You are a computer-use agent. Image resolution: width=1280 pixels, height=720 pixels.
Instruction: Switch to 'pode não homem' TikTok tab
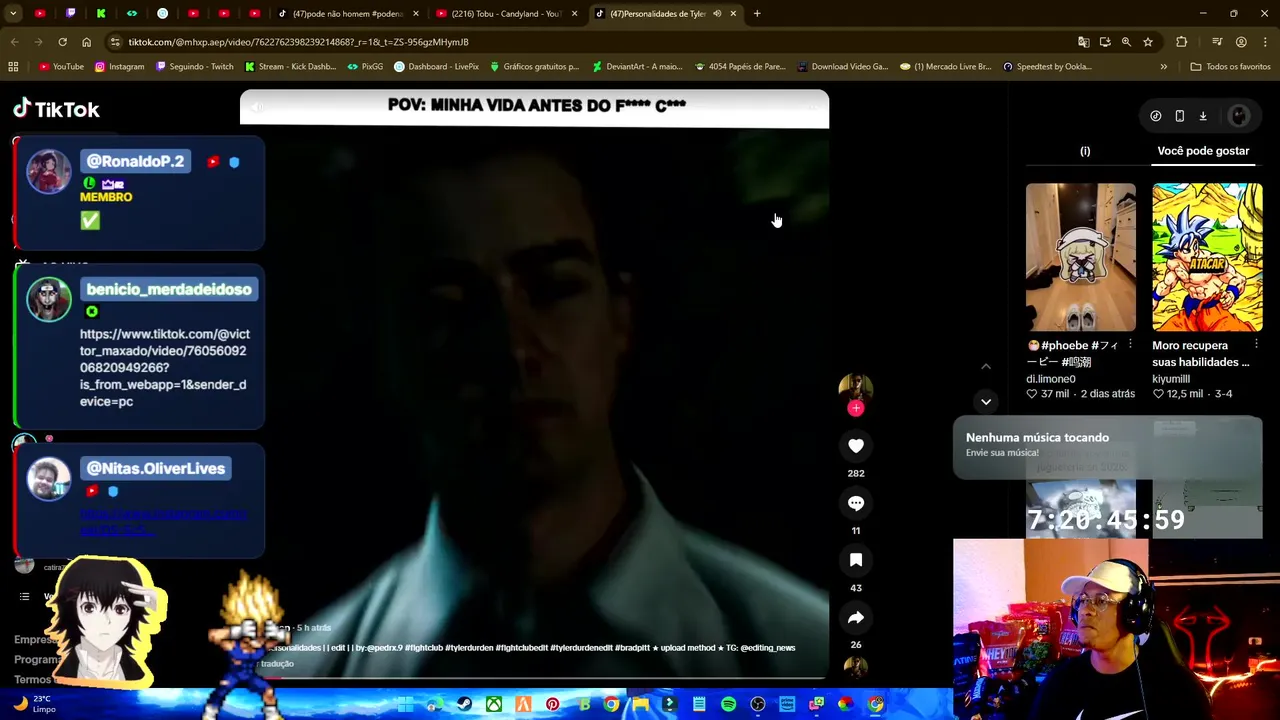click(x=347, y=14)
